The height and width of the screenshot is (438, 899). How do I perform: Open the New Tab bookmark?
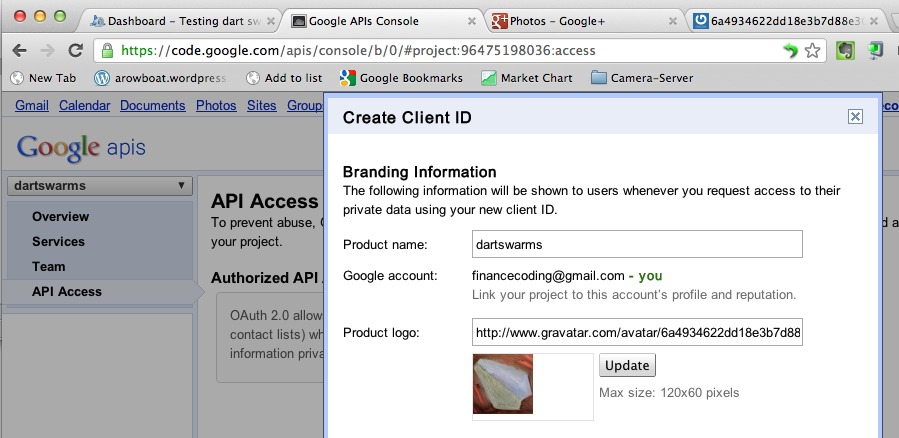point(44,78)
